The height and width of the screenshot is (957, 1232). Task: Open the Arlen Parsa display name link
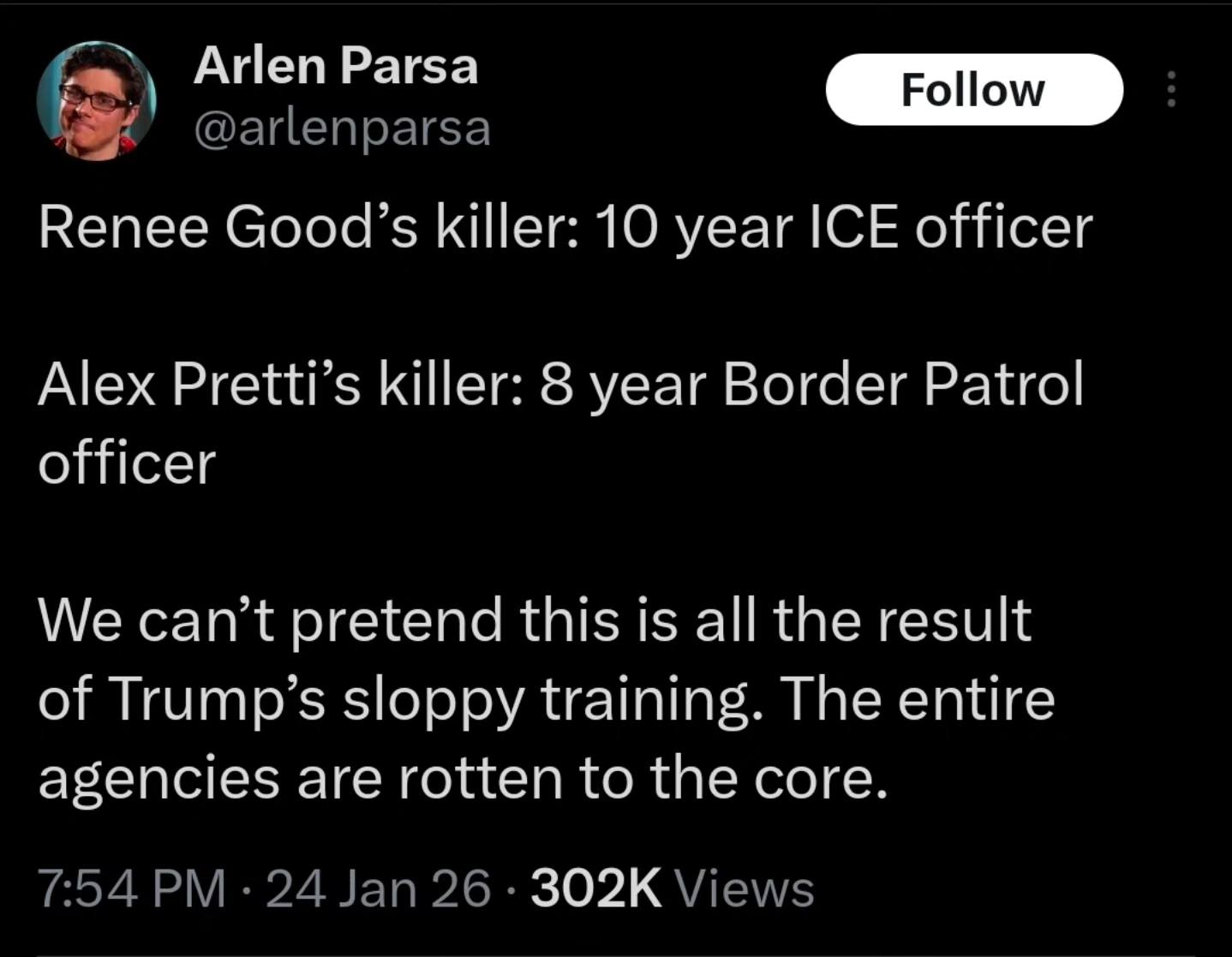335,66
